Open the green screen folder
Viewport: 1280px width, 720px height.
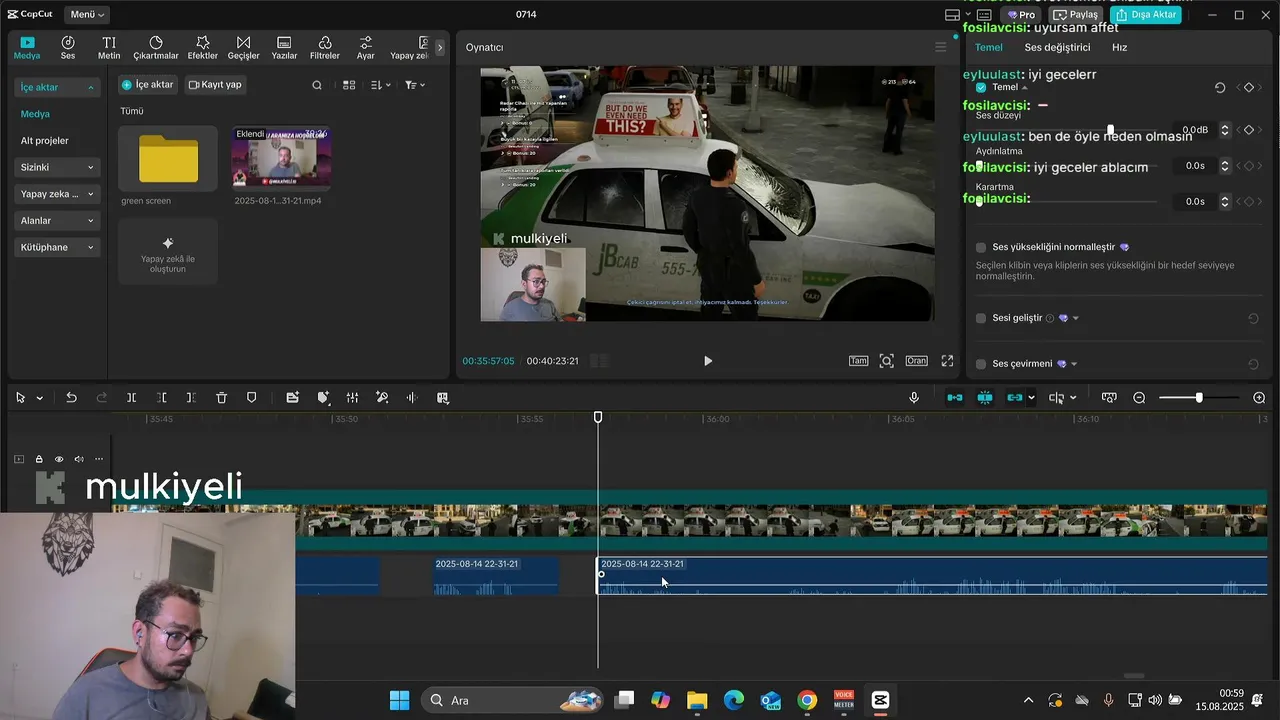point(168,159)
